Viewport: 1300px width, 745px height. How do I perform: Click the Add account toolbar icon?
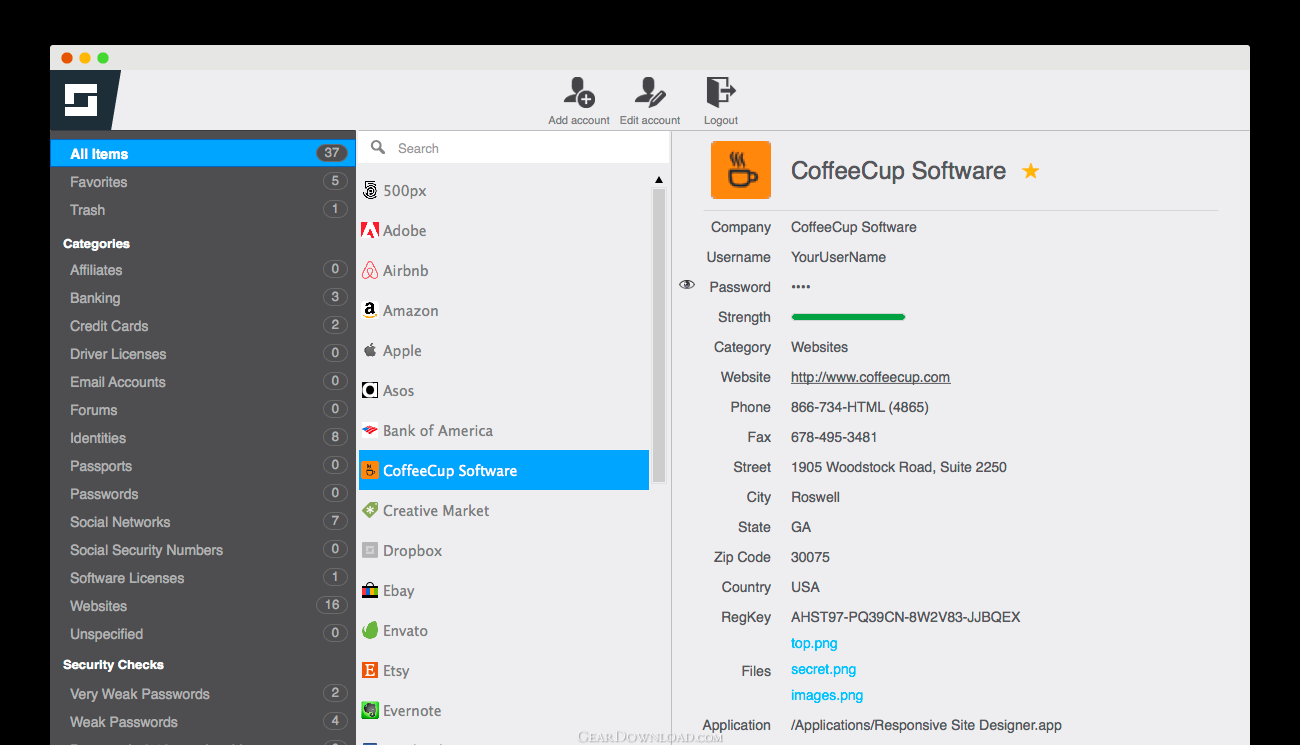579,92
